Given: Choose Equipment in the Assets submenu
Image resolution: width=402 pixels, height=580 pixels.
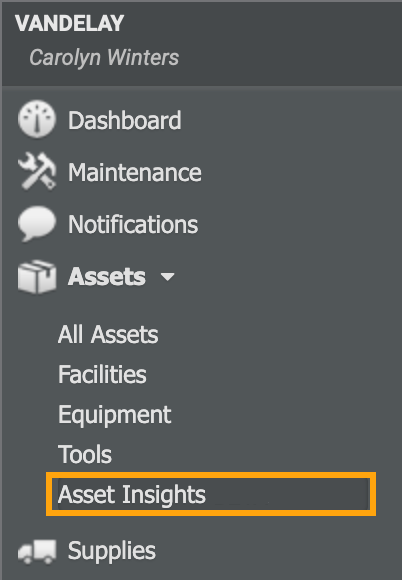Looking at the screenshot, I should tap(115, 415).
